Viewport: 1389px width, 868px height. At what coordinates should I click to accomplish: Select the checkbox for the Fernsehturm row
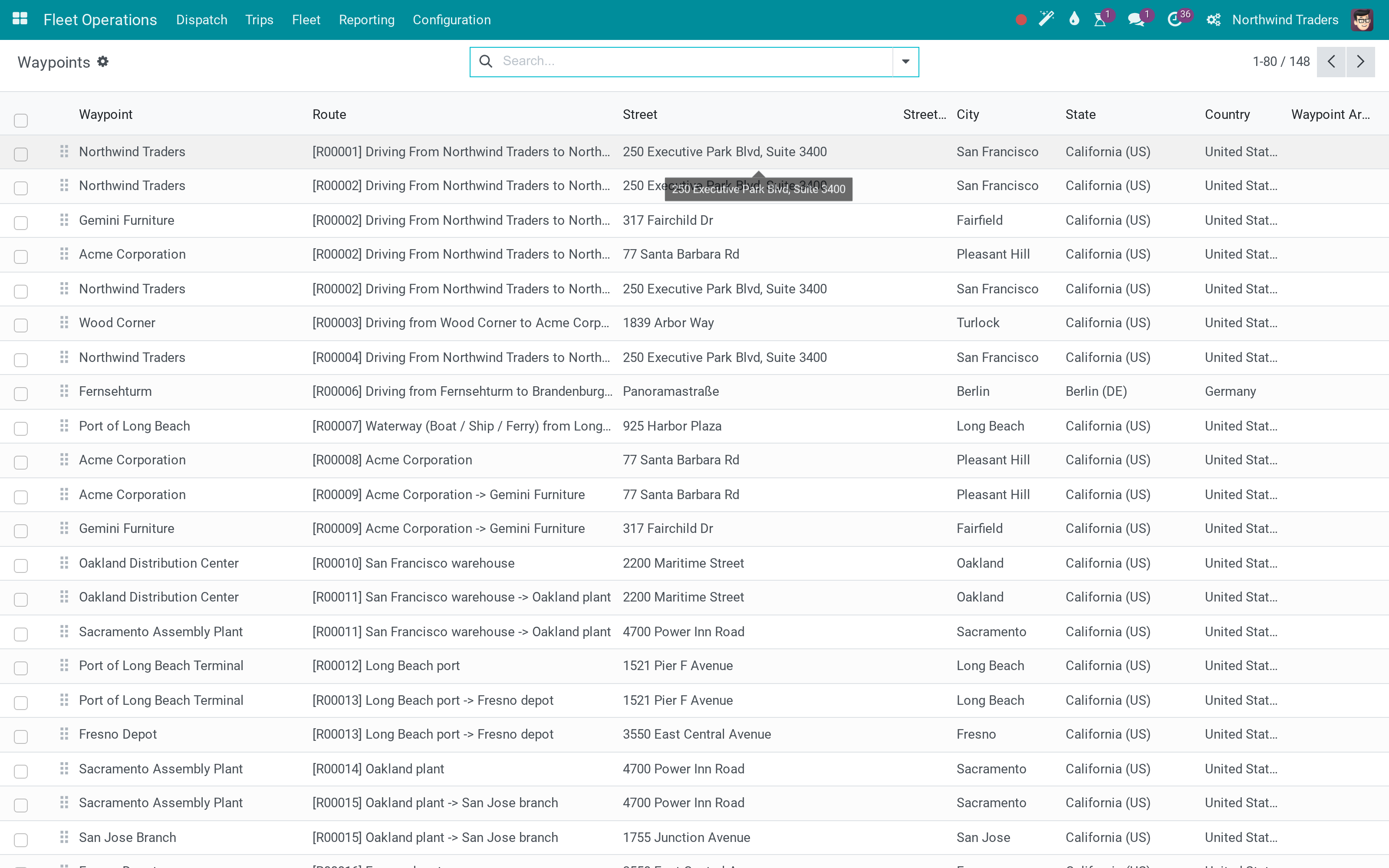point(21,394)
